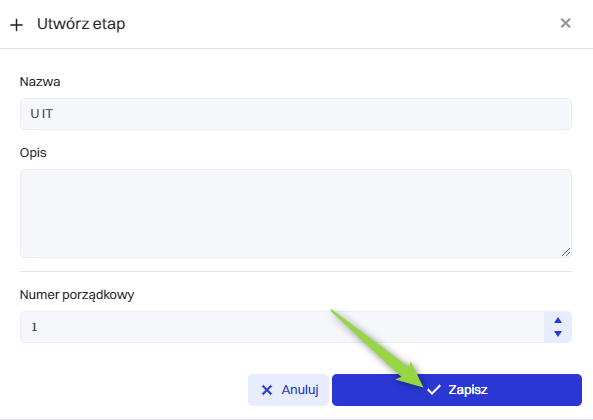Close the Utwórz etap dialog with X

point(565,23)
